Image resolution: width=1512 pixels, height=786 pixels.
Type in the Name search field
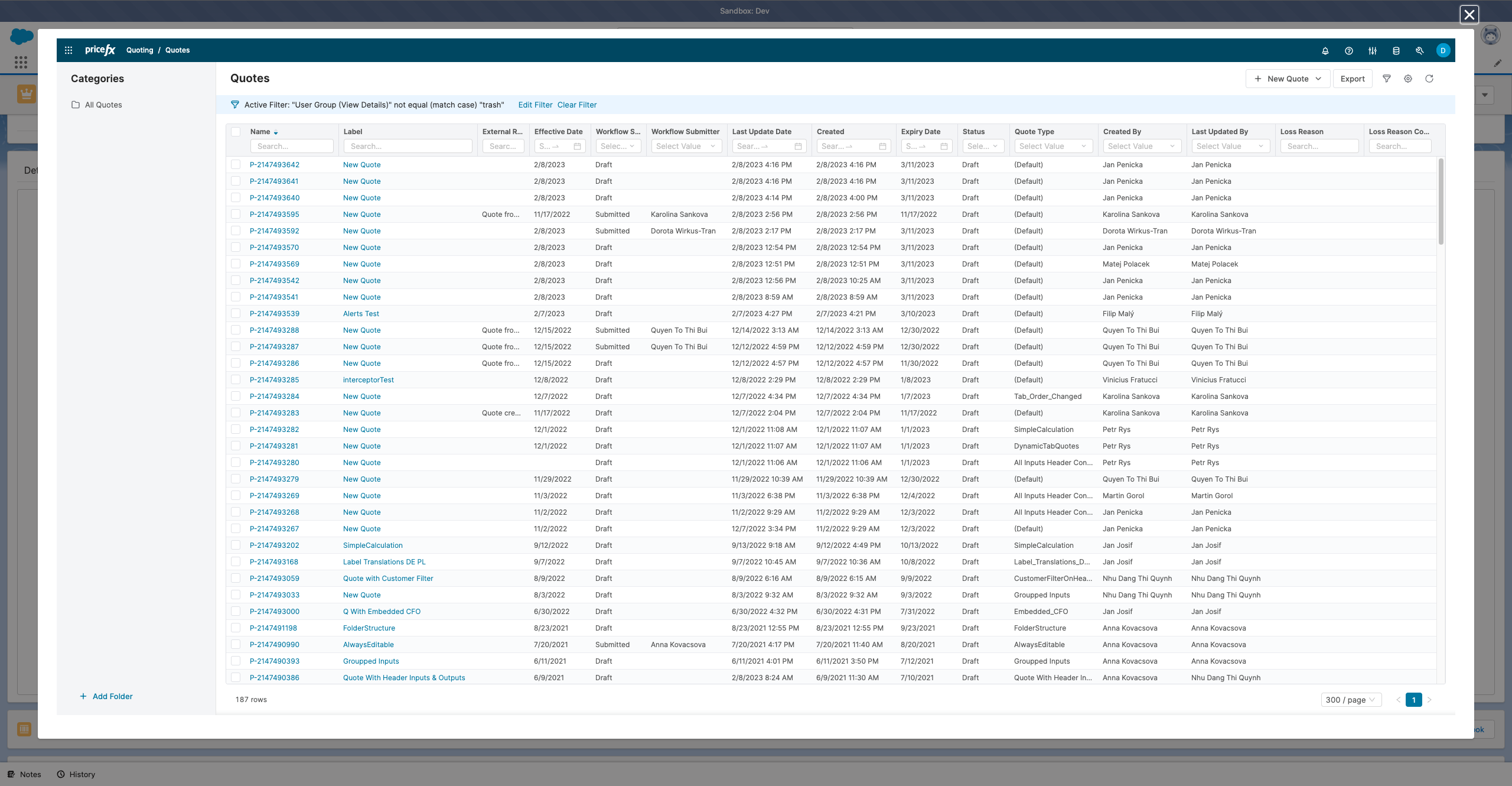[x=292, y=146]
